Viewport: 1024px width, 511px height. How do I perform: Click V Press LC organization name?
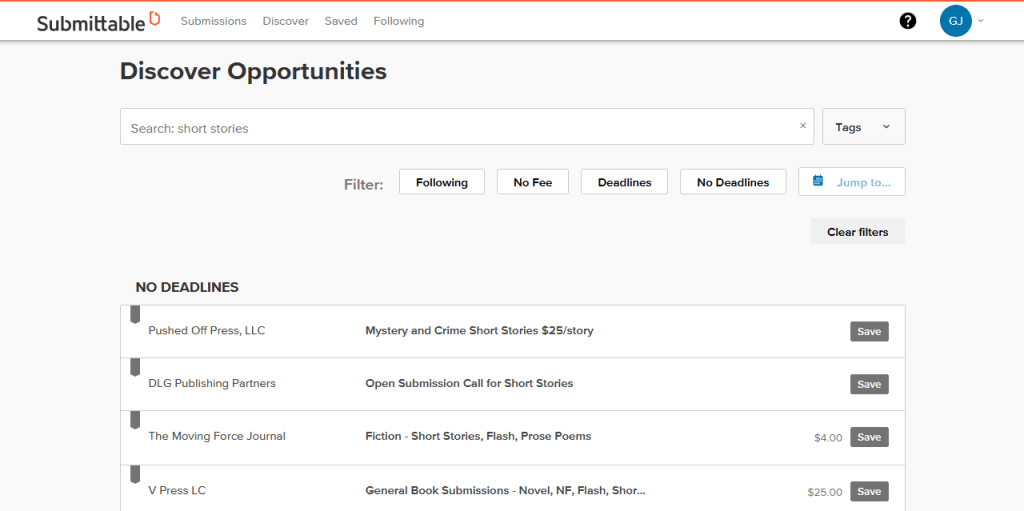[177, 490]
